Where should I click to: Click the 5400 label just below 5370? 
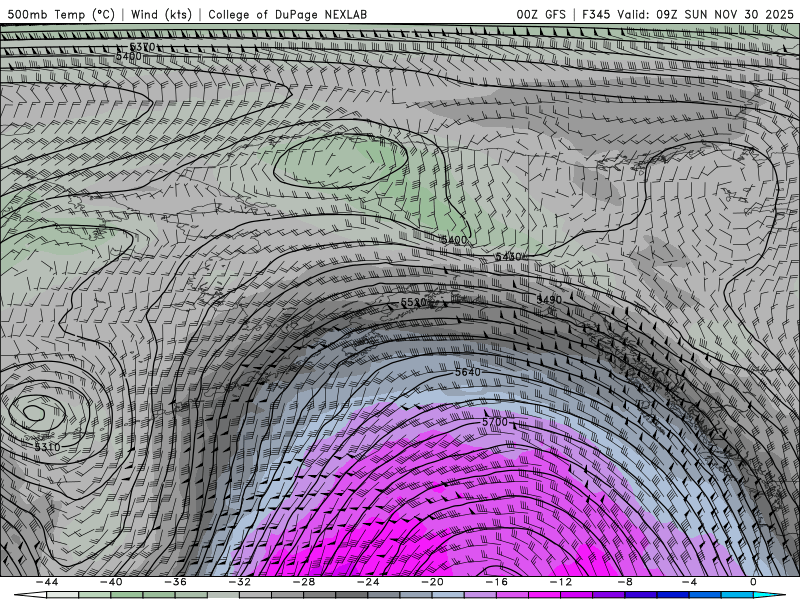point(129,56)
